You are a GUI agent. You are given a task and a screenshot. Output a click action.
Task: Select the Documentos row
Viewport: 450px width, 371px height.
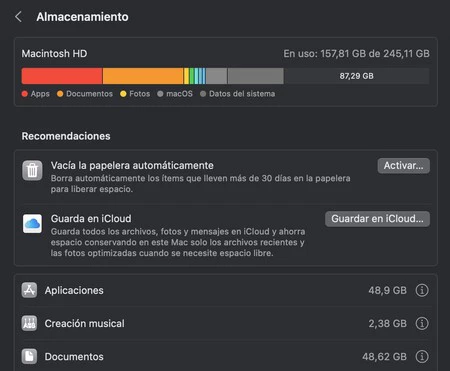pos(225,356)
